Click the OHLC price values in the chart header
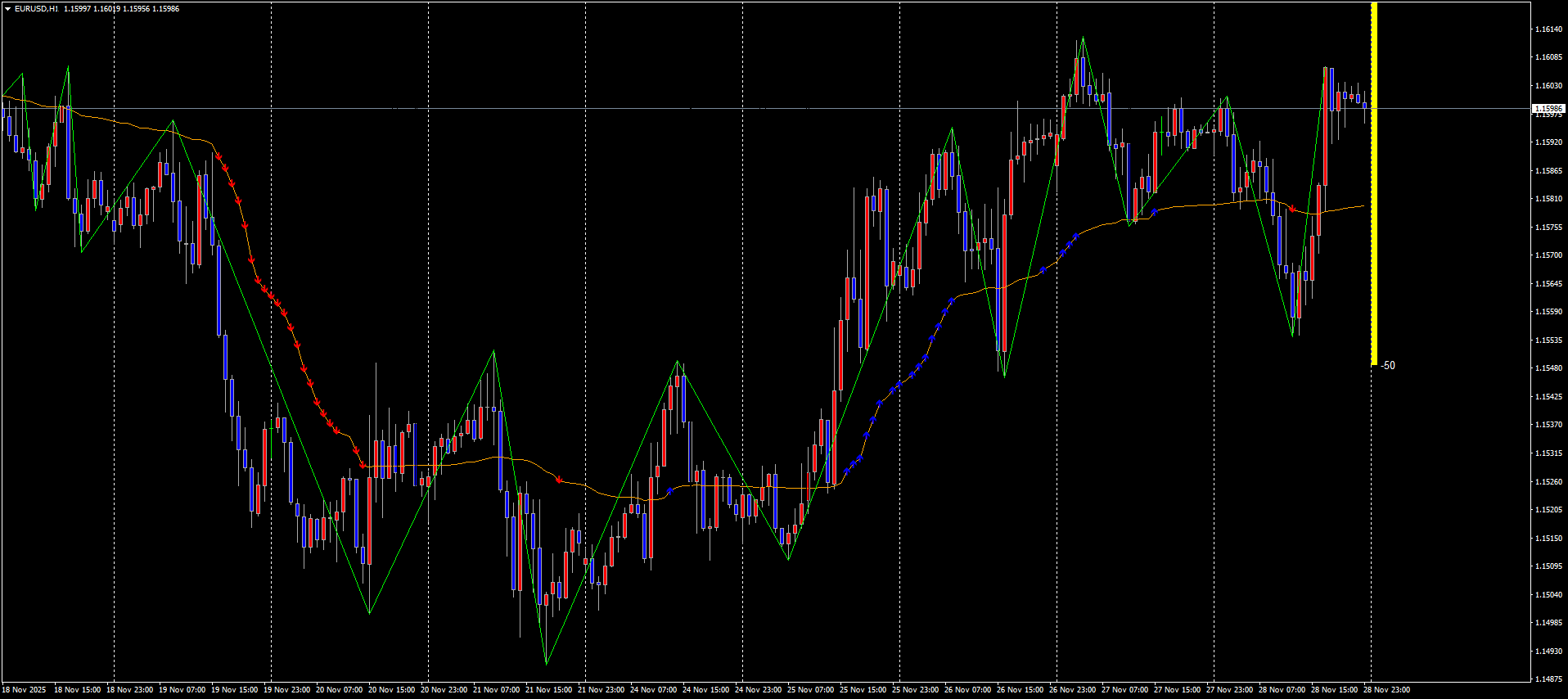 click(121, 9)
